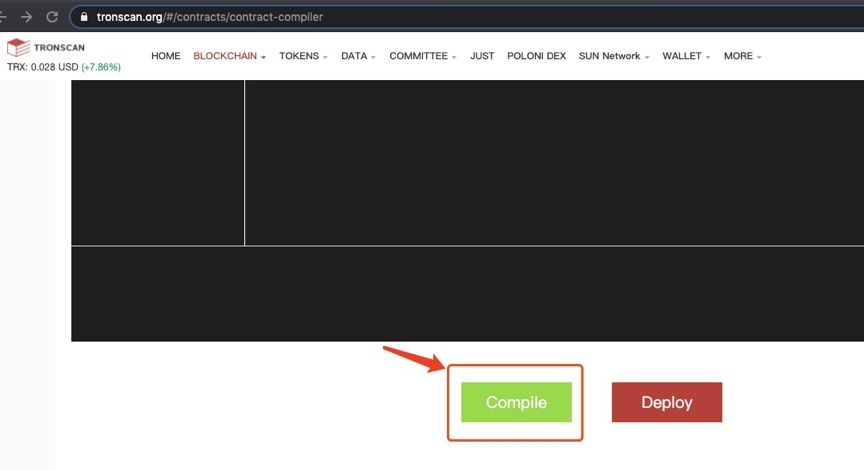Open the BLOCKCHAIN dropdown menu
Viewport: 864px width, 470px height.
(229, 56)
